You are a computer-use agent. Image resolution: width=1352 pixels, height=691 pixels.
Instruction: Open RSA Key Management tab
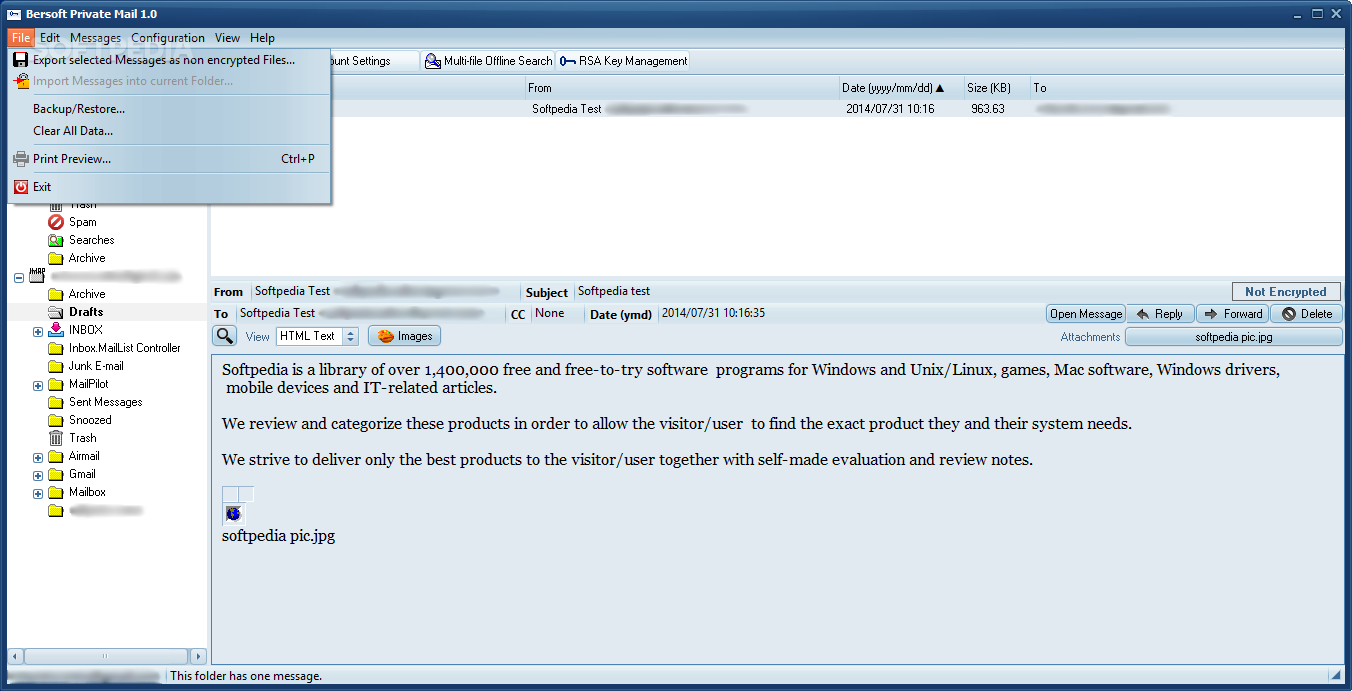click(x=624, y=61)
